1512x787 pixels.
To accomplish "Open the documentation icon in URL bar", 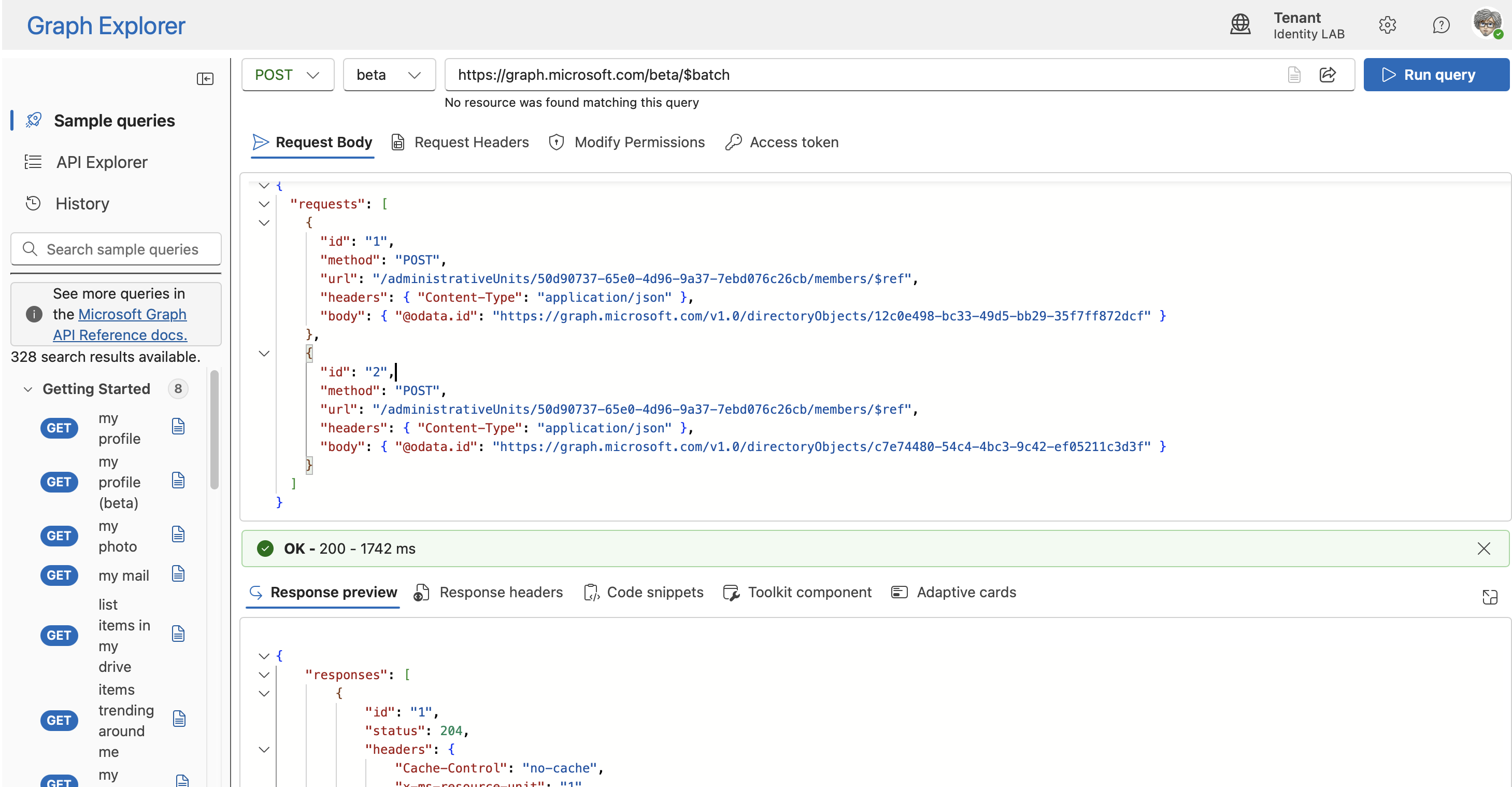I will coord(1294,75).
